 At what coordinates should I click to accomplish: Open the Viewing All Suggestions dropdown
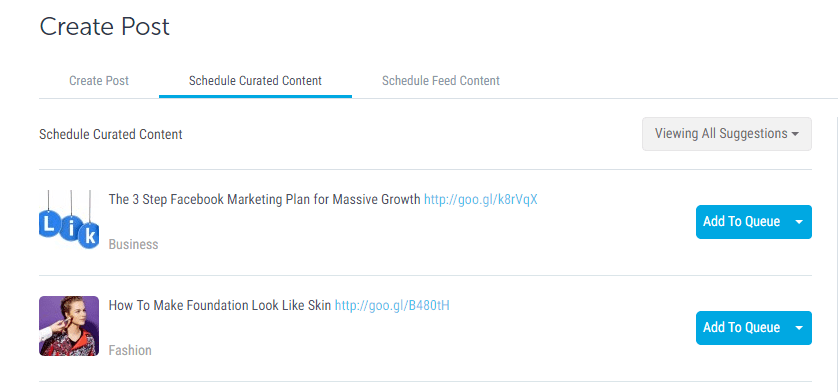[727, 134]
